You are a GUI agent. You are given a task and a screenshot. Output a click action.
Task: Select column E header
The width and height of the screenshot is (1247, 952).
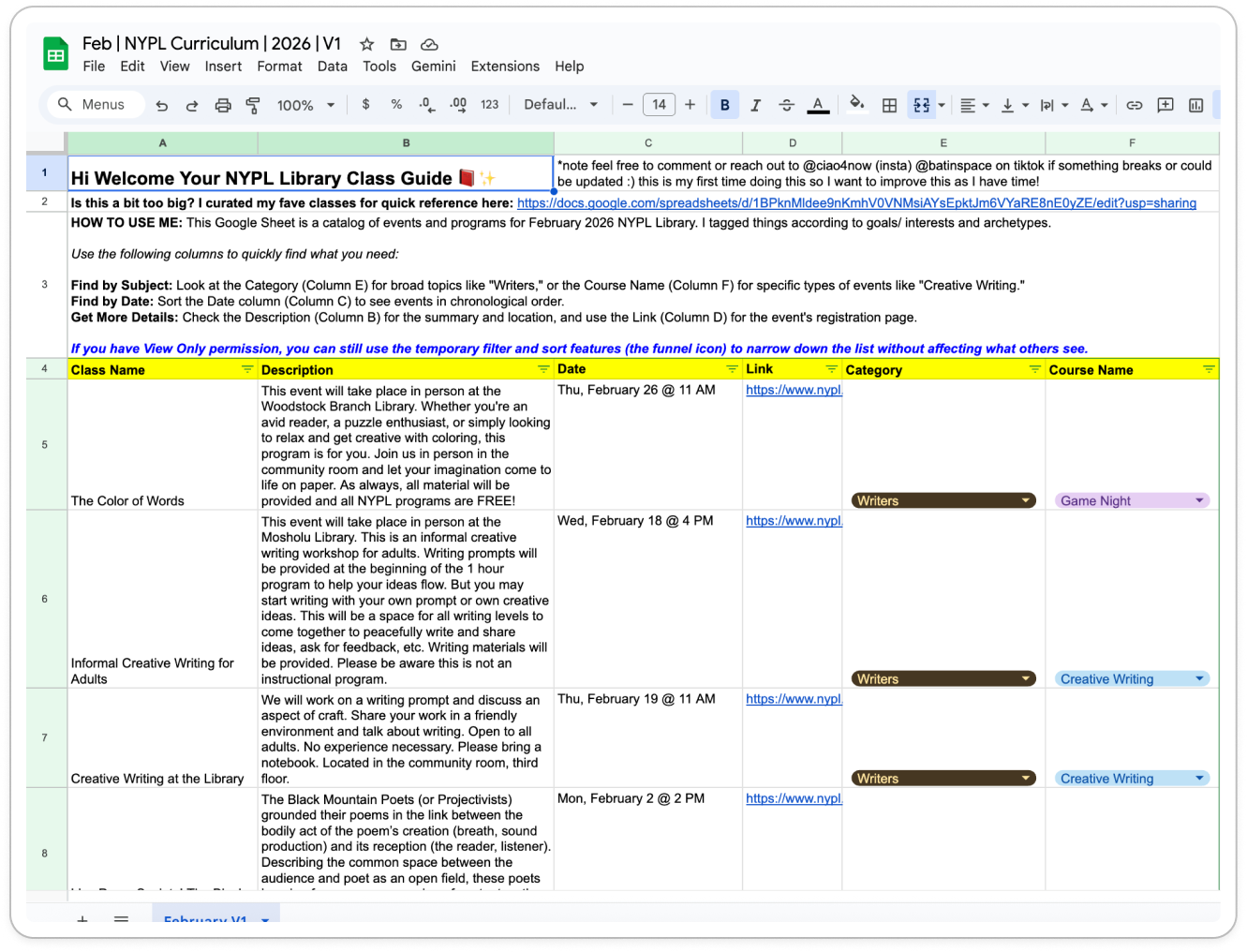943,143
